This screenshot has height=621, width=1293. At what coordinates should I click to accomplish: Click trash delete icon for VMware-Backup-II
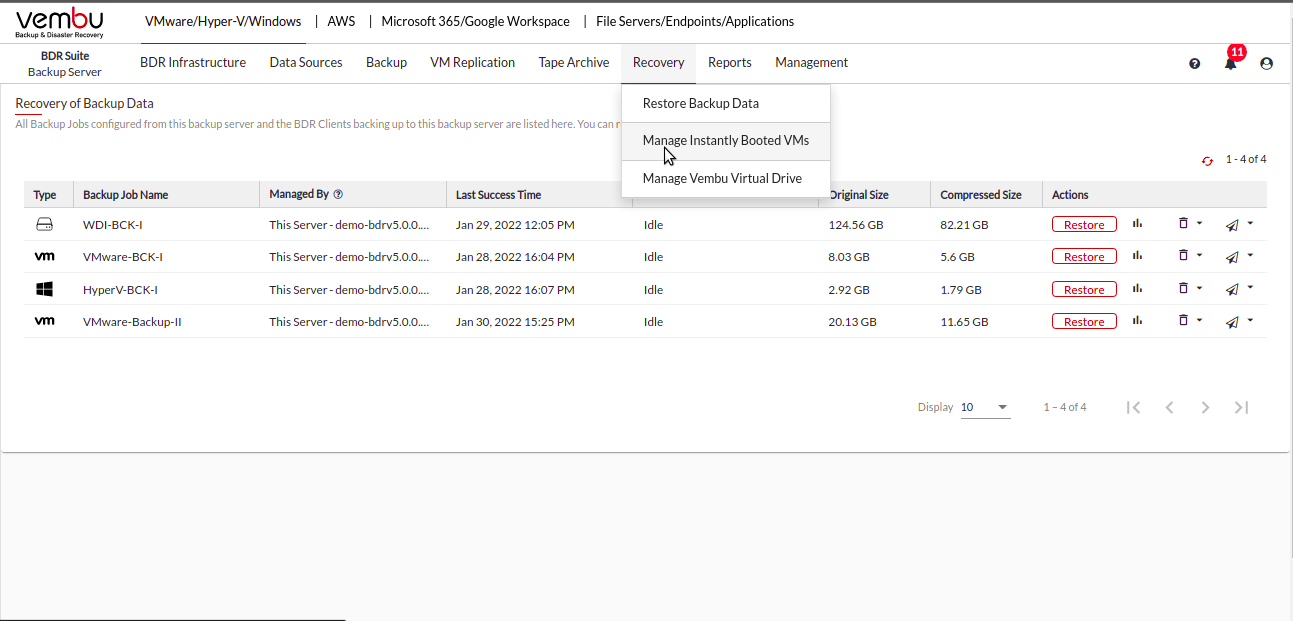[1183, 321]
